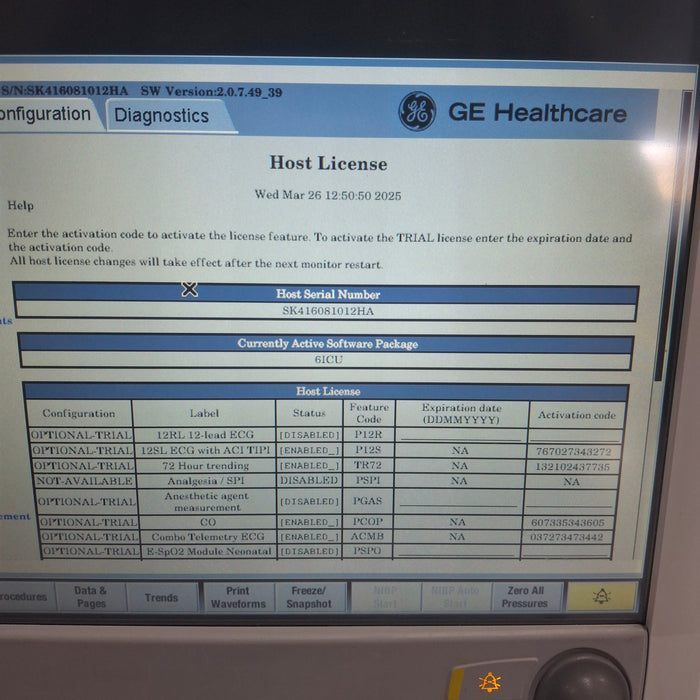Click expiration date field for PGAS

458,501
